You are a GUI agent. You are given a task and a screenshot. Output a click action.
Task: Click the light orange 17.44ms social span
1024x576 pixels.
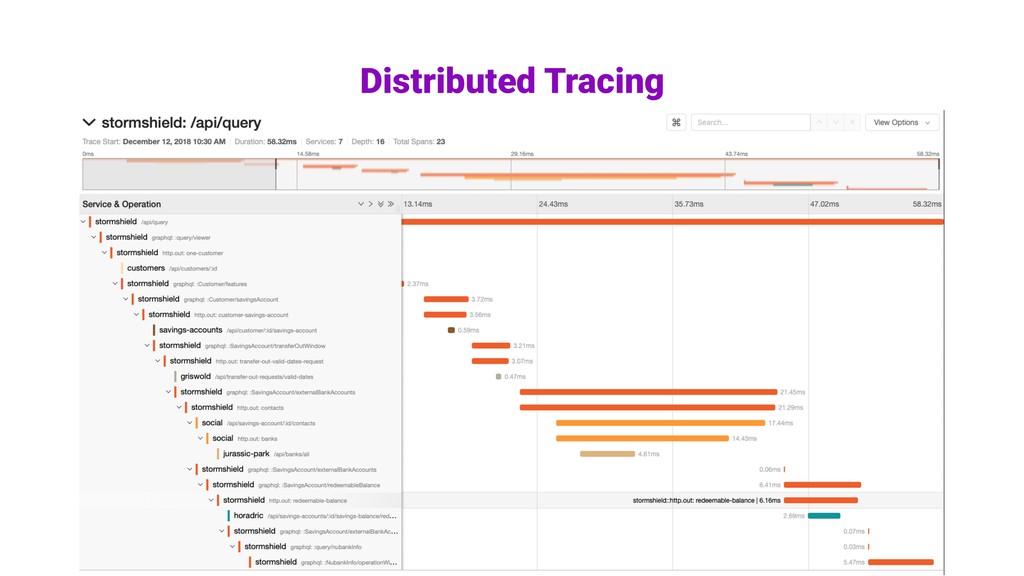pos(660,423)
